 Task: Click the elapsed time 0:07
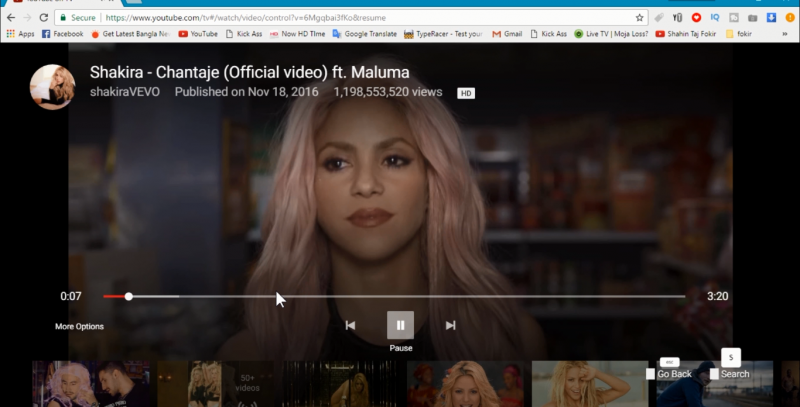pyautogui.click(x=71, y=296)
